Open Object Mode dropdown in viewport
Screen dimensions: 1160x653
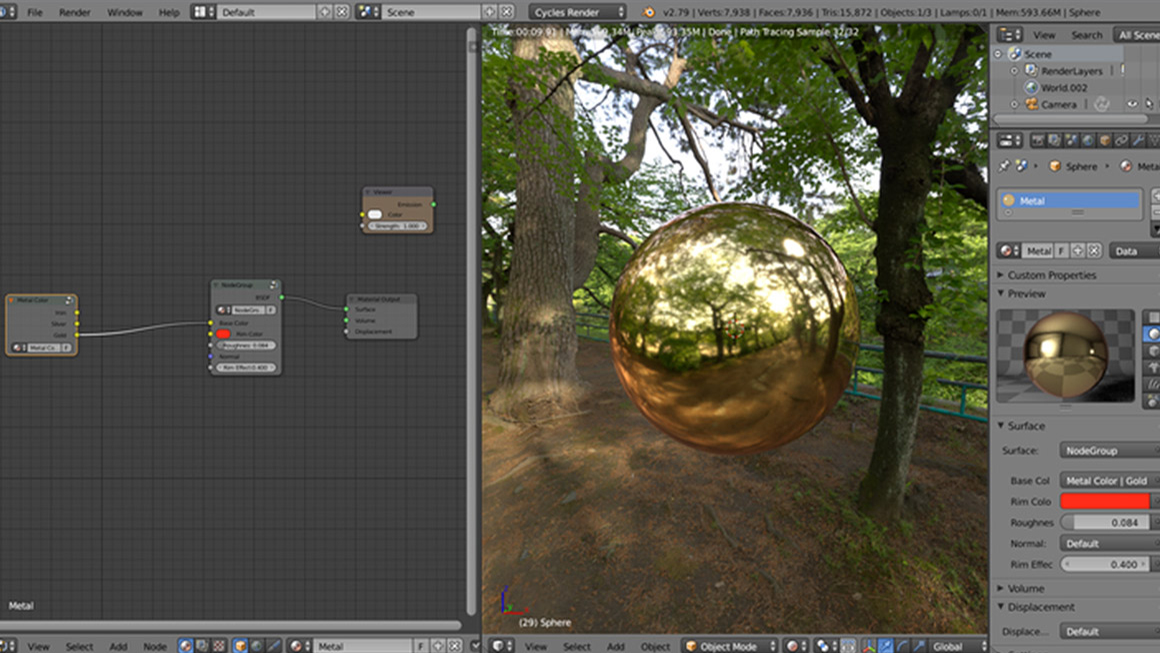pos(729,646)
